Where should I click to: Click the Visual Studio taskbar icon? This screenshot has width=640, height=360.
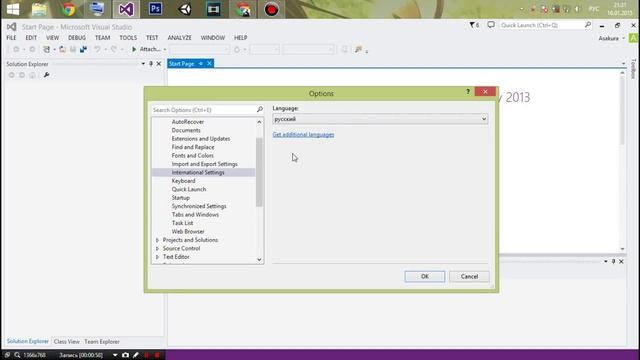point(126,9)
